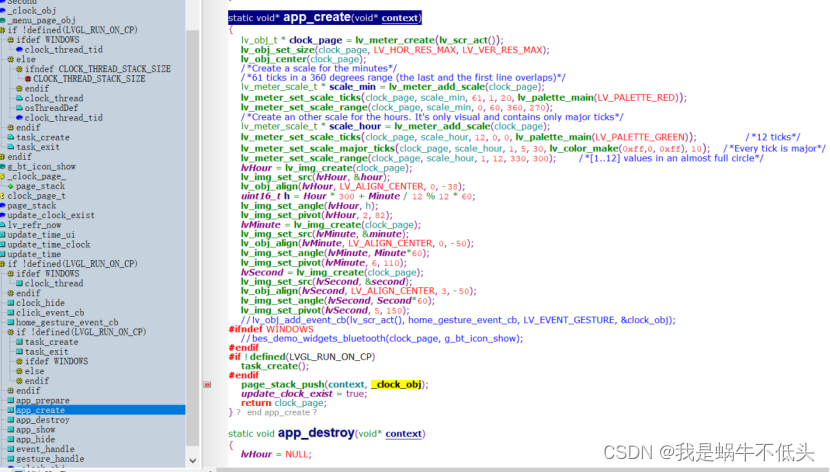830x472 pixels.
Task: Click the symbol panel scrollbar down arrow
Action: tap(193, 461)
